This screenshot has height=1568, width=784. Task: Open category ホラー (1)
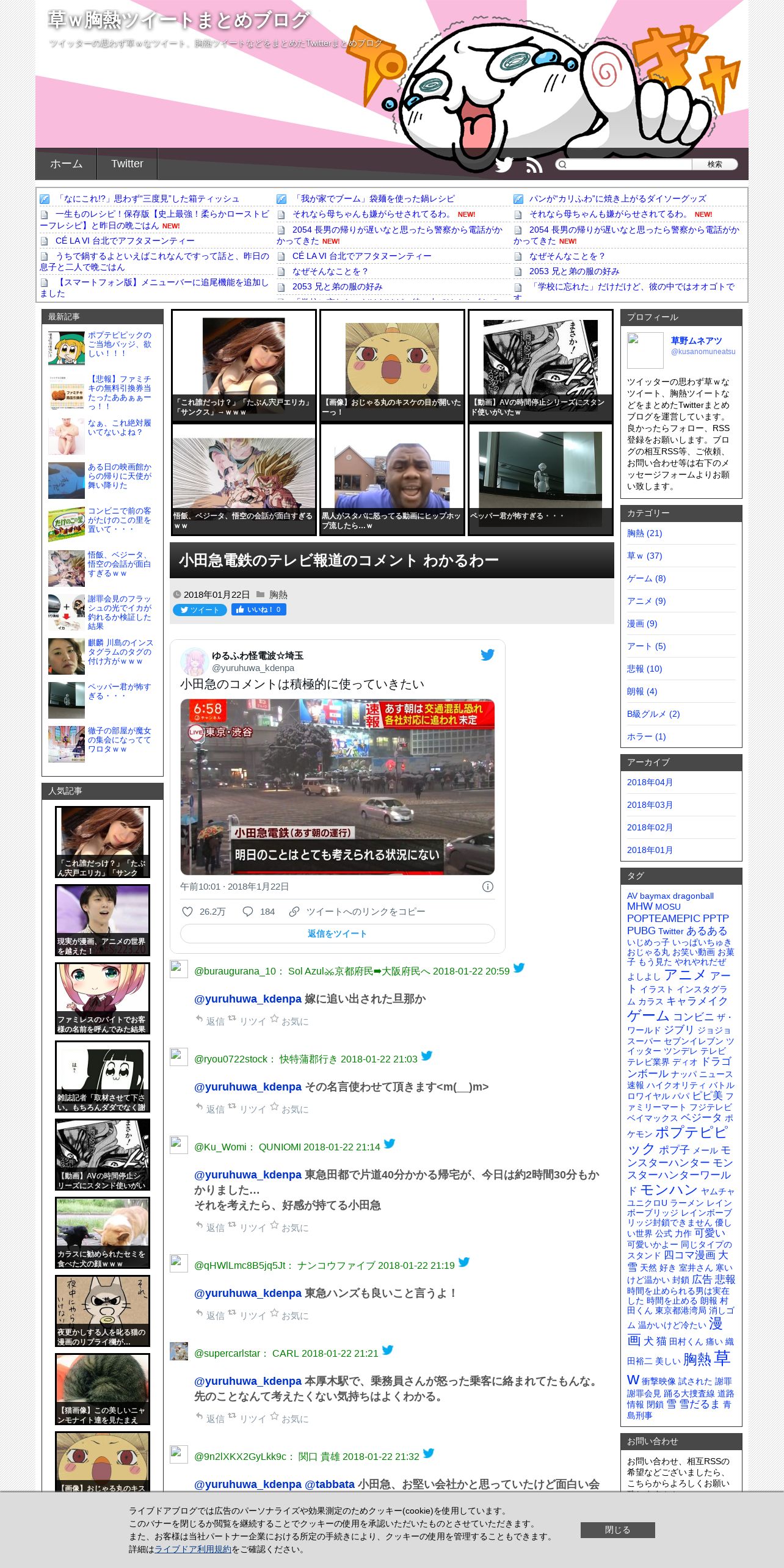pos(646,736)
